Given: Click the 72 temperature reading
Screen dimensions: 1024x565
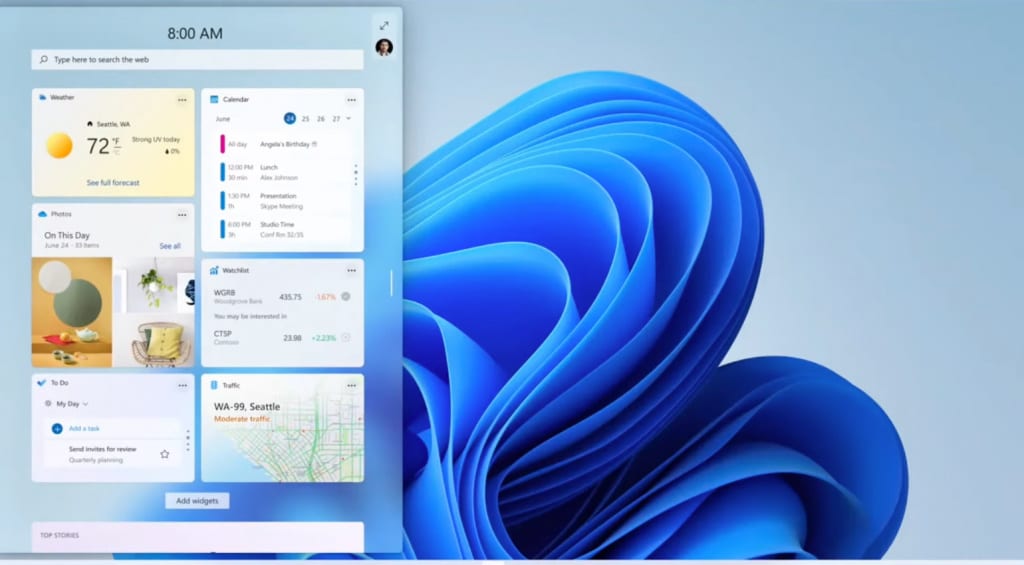Looking at the screenshot, I should tap(98, 146).
